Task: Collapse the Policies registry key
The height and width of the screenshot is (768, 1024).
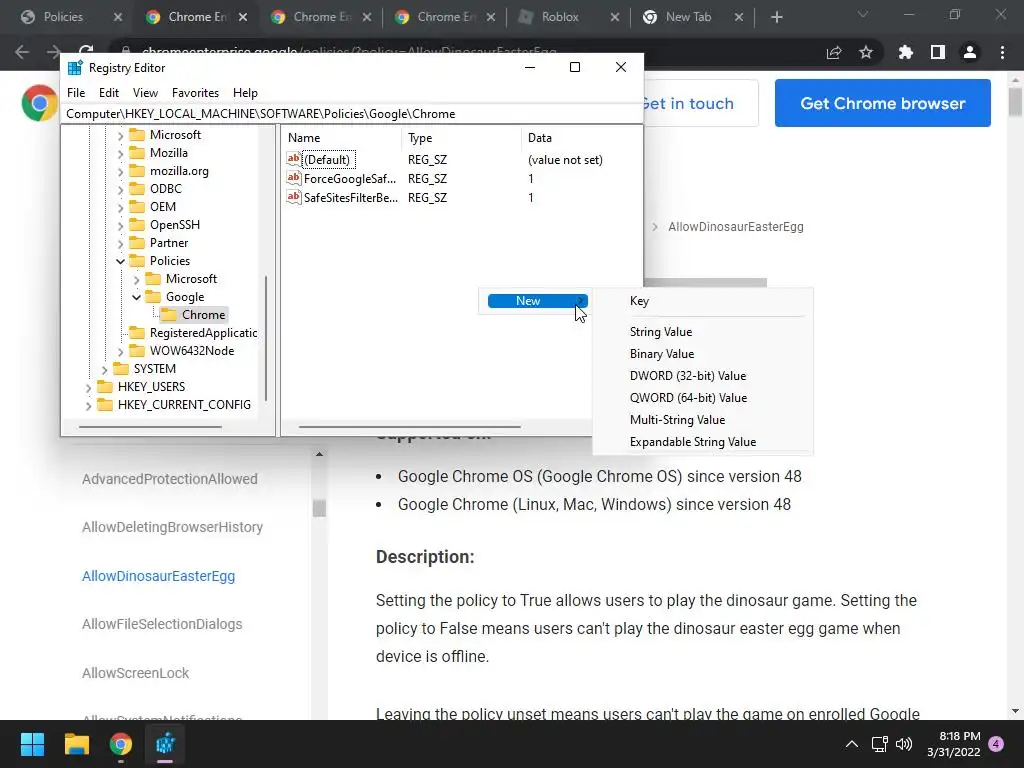Action: pos(120,261)
